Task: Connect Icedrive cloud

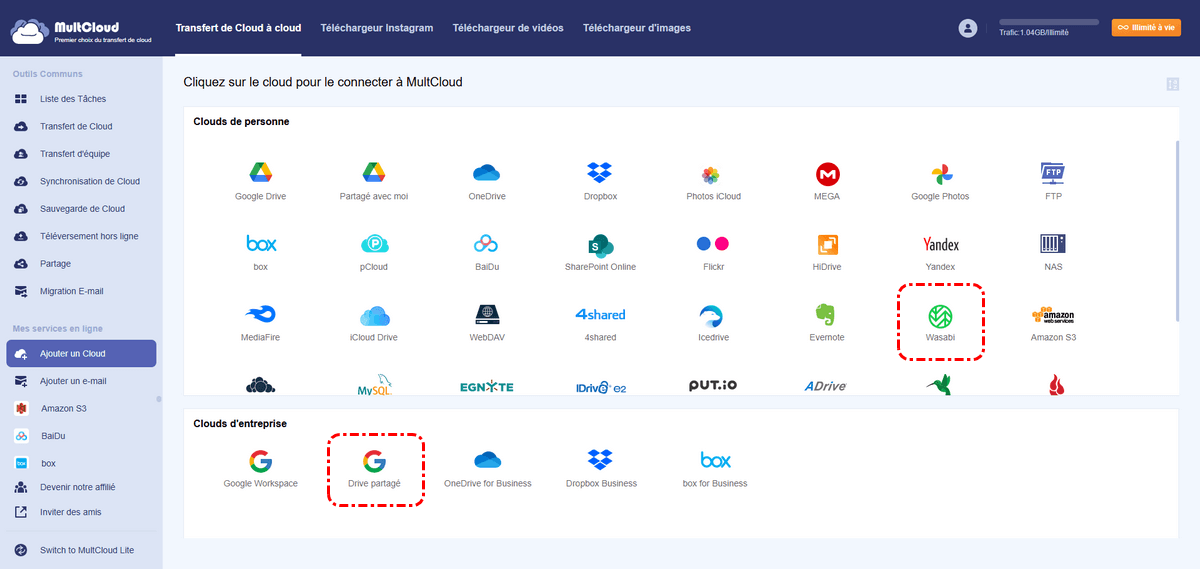Action: (714, 322)
